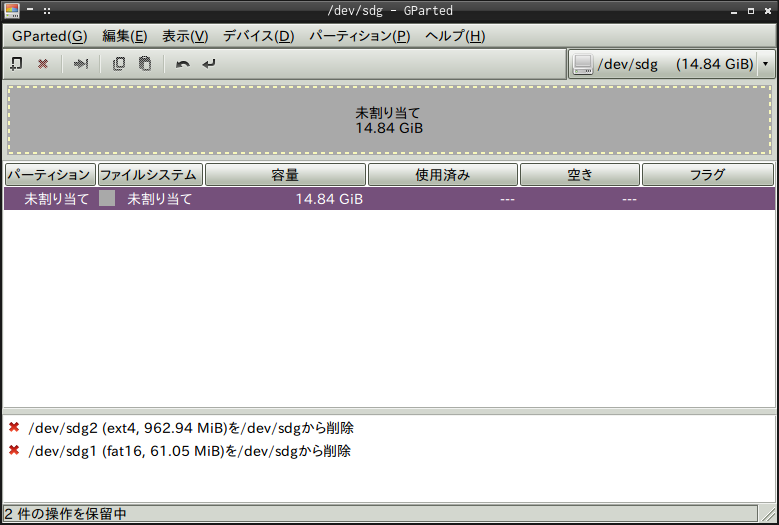The height and width of the screenshot is (525, 779).
Task: Select the 未割り当て row in partition list
Action: pyautogui.click(x=390, y=199)
